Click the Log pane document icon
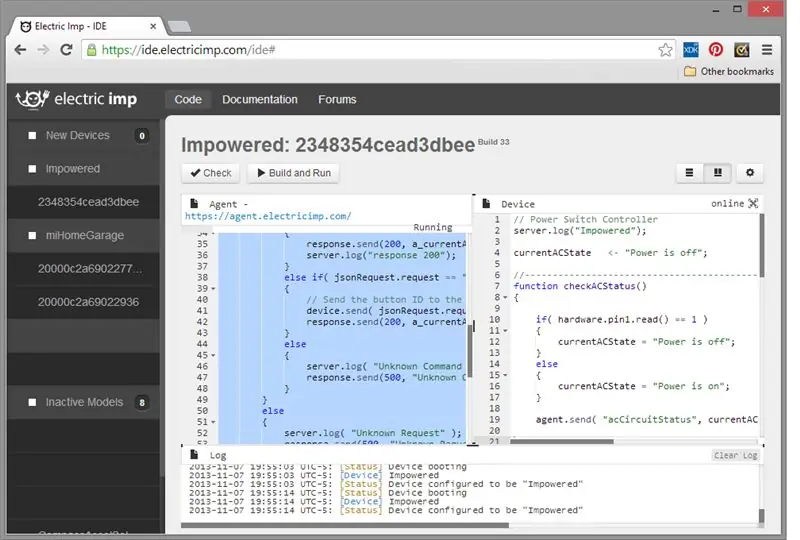 194,455
